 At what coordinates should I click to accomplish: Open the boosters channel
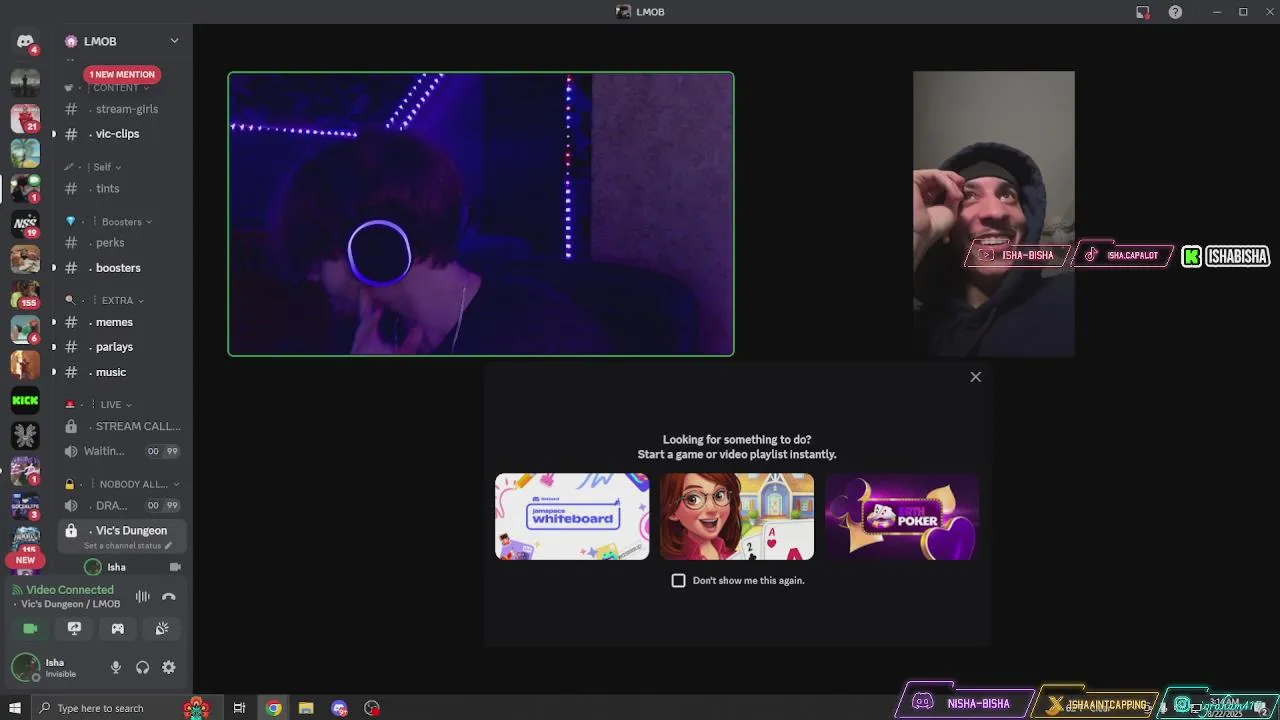(122, 268)
